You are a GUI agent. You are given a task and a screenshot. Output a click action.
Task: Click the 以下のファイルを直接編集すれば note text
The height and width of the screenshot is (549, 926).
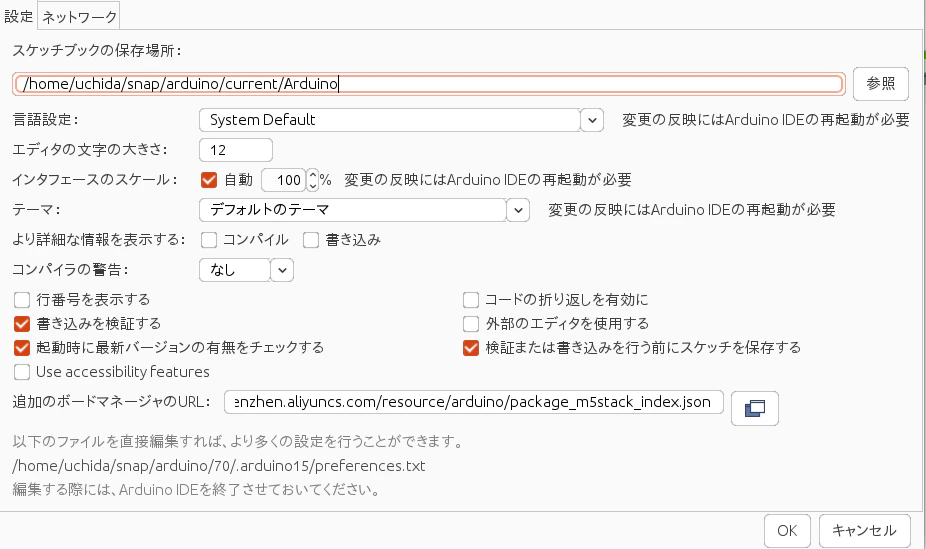pyautogui.click(x=238, y=442)
